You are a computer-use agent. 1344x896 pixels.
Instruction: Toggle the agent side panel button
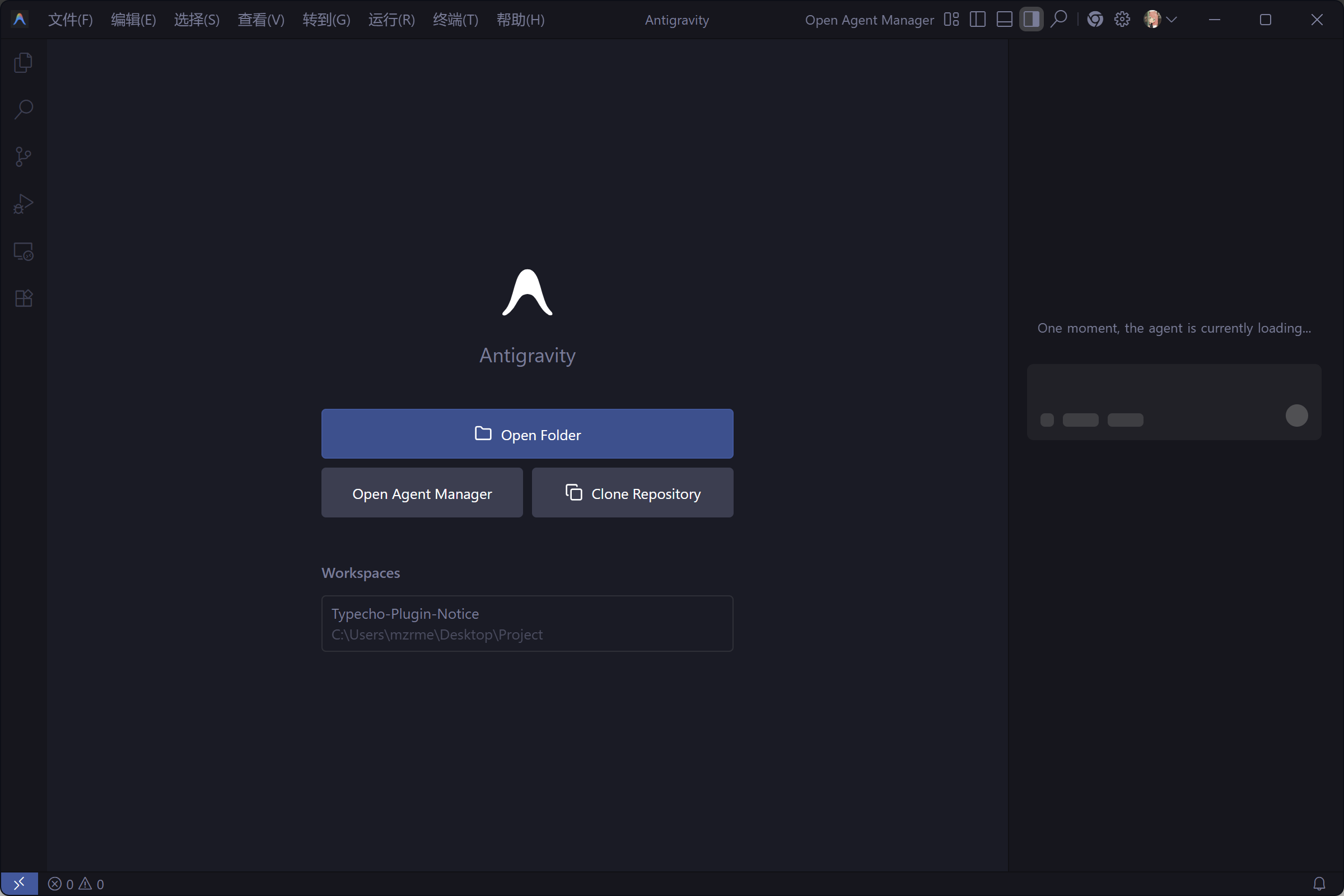pyautogui.click(x=1031, y=20)
